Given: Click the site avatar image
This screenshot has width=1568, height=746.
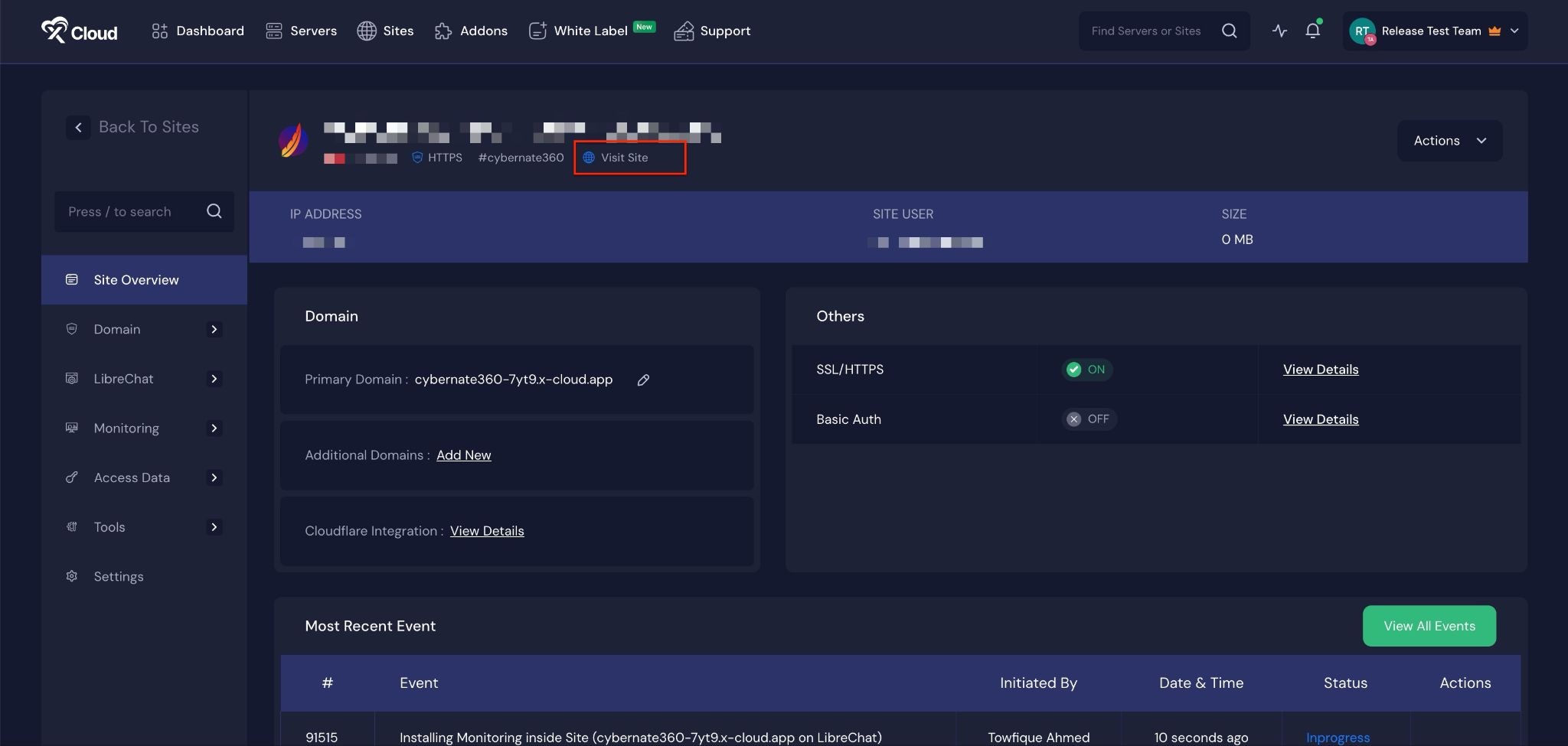Looking at the screenshot, I should [292, 141].
